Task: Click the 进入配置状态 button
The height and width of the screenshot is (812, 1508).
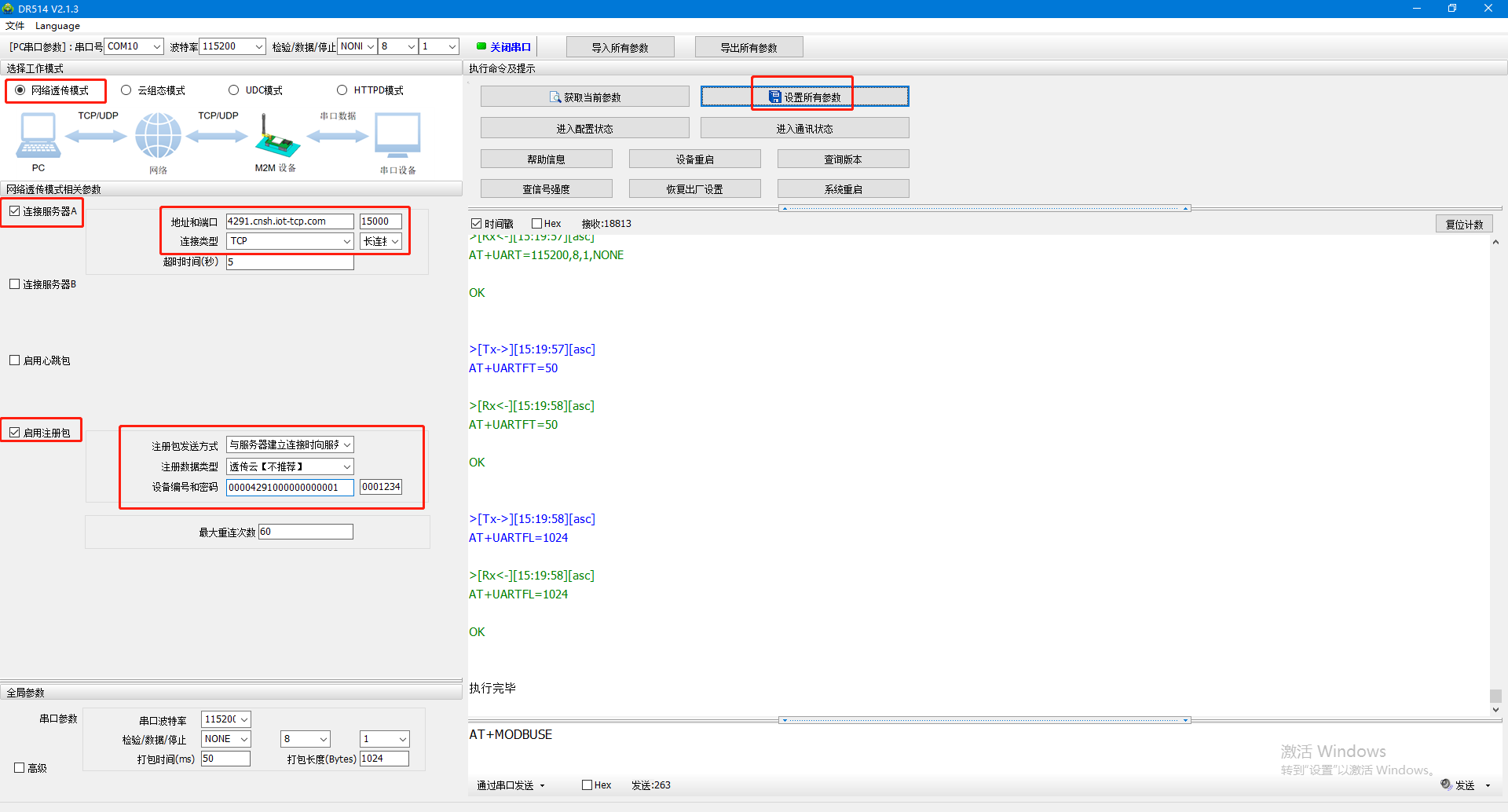Action: click(584, 129)
